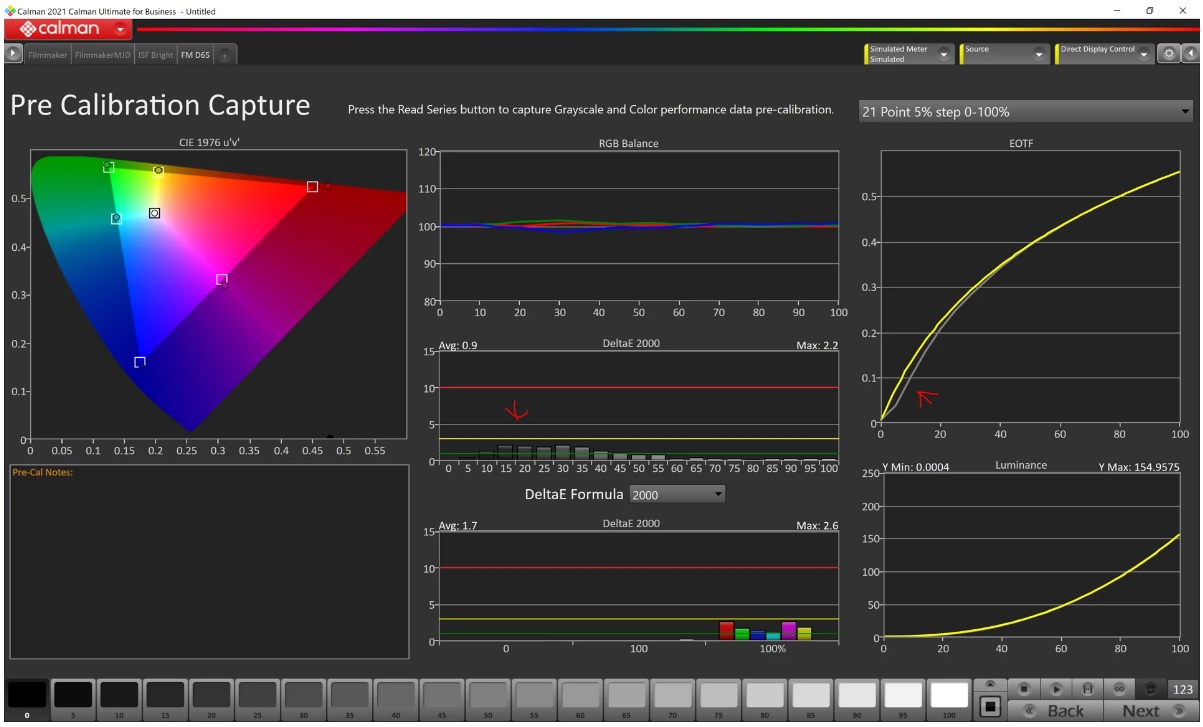Screen dimensions: 1203x727
Task: Open the DeltaE Formula 2000 dropdown
Action: point(677,494)
